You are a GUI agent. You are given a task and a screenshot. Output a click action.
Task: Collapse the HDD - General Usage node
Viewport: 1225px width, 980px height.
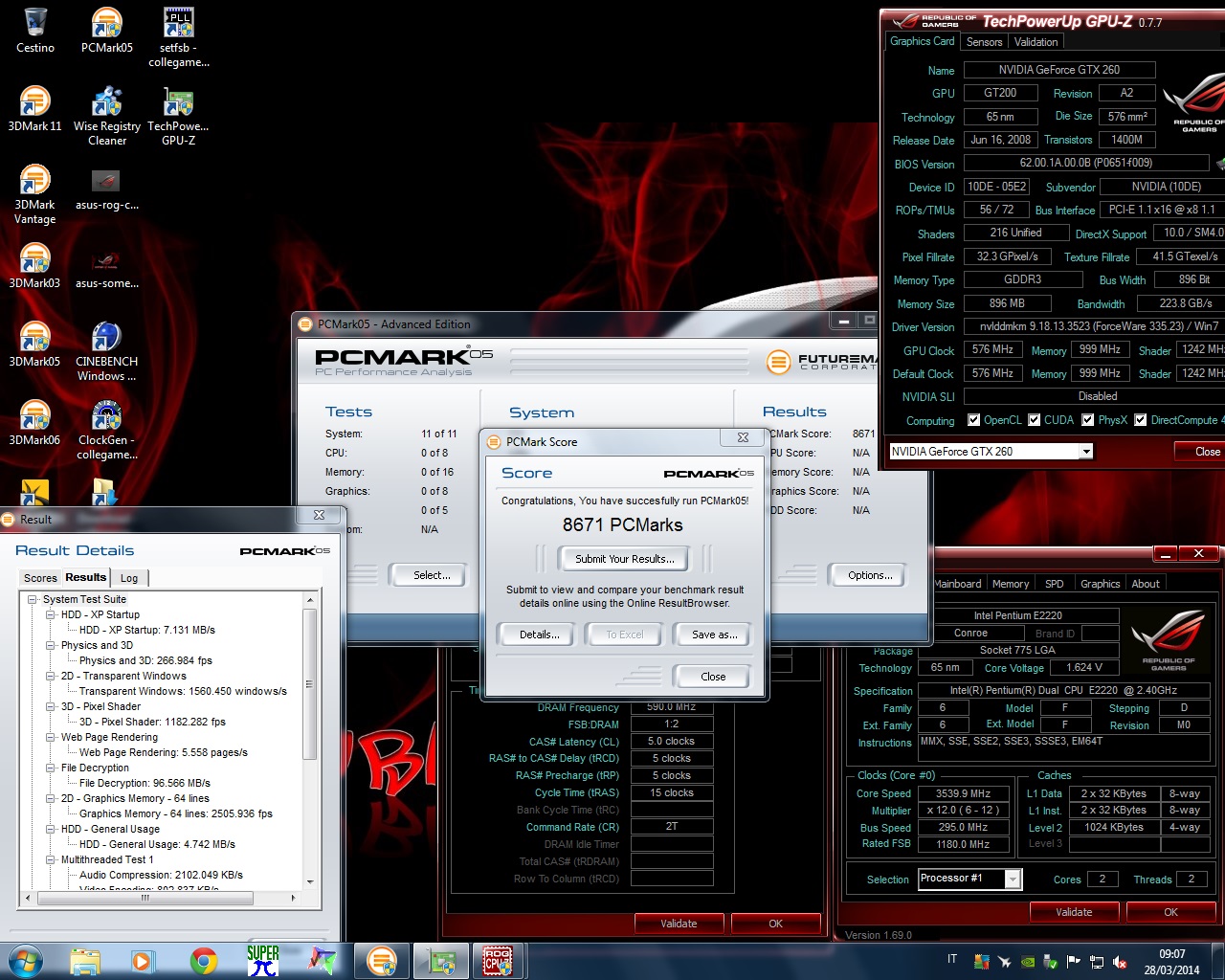(x=51, y=830)
